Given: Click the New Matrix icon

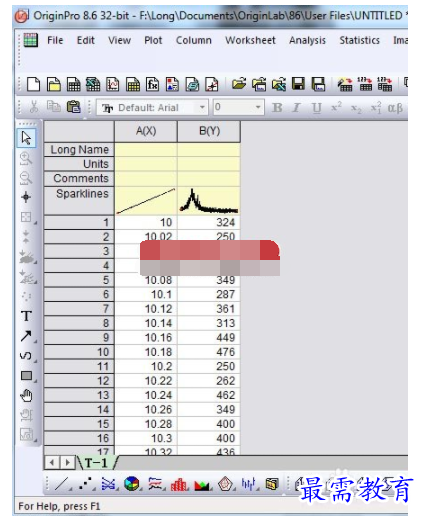Looking at the screenshot, I should [133, 84].
